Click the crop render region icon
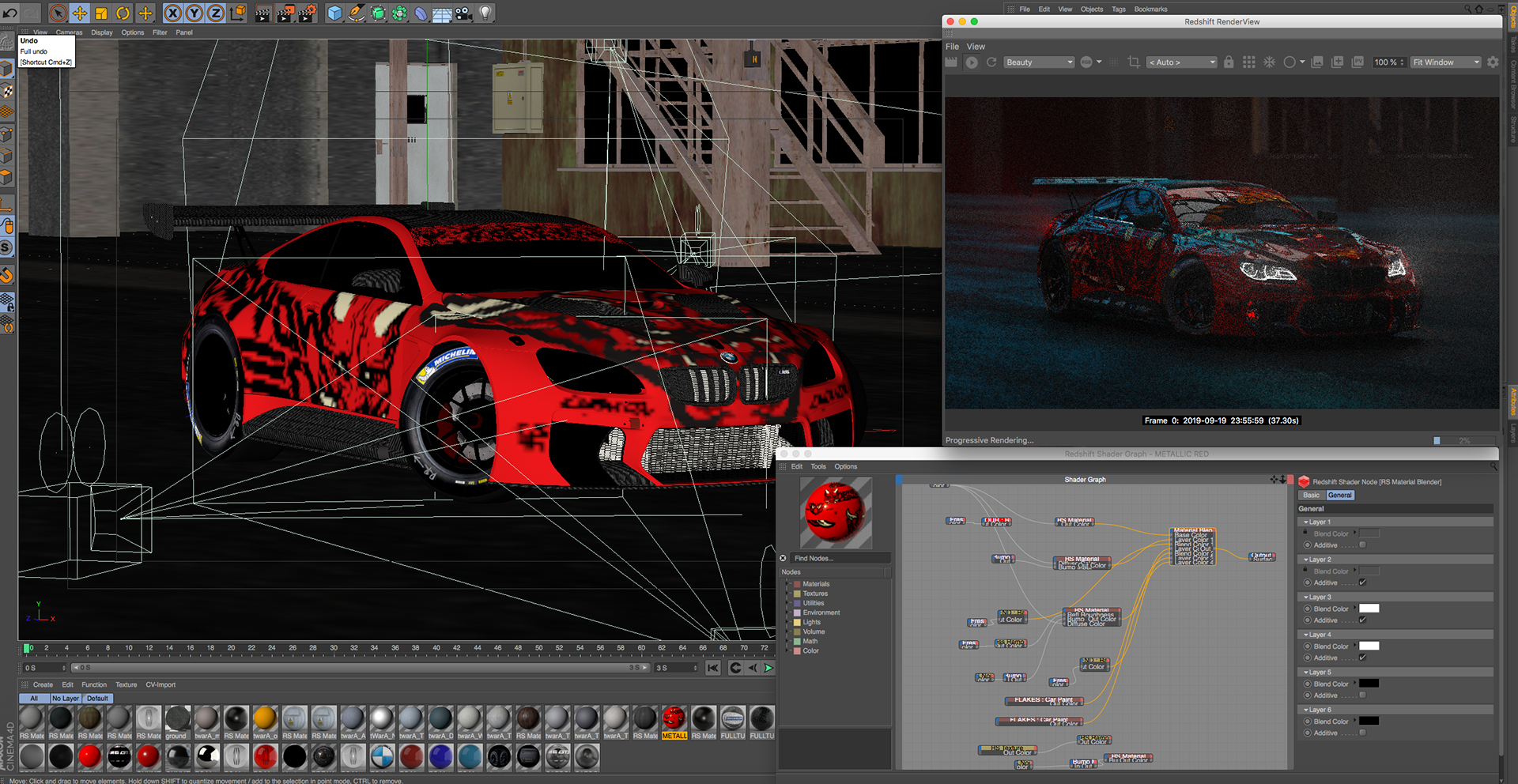 click(1134, 62)
